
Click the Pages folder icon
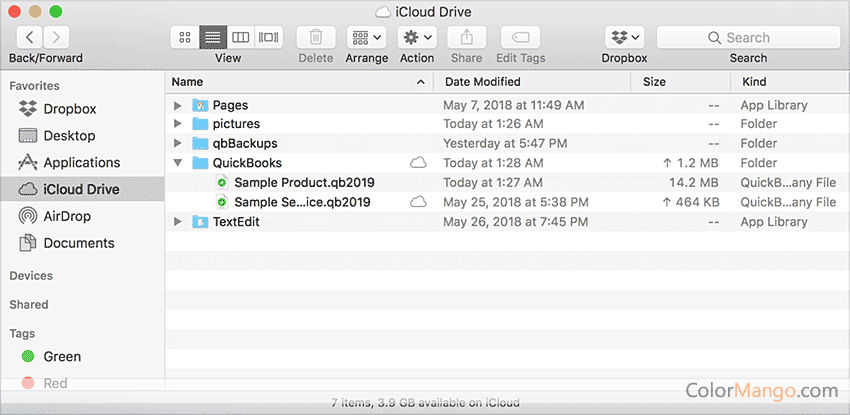coord(200,105)
